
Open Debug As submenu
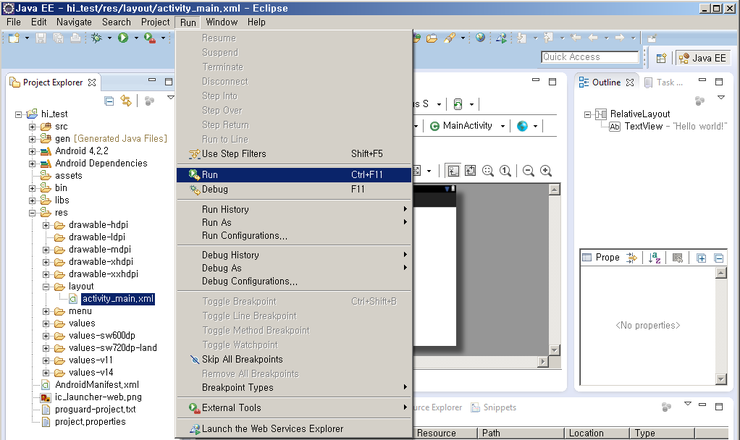click(294, 268)
